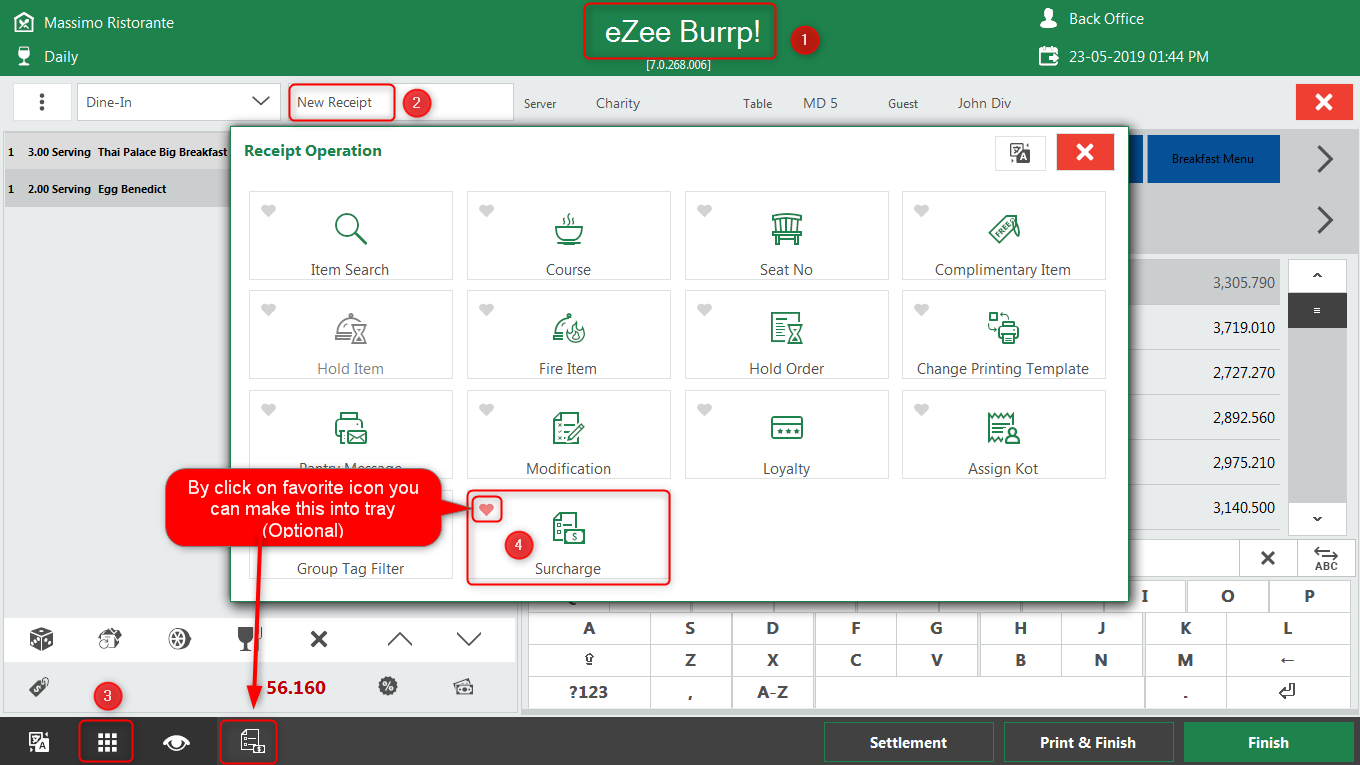This screenshot has height=765, width=1360.
Task: Favorite Complimentary Item with its heart
Action: click(x=921, y=210)
